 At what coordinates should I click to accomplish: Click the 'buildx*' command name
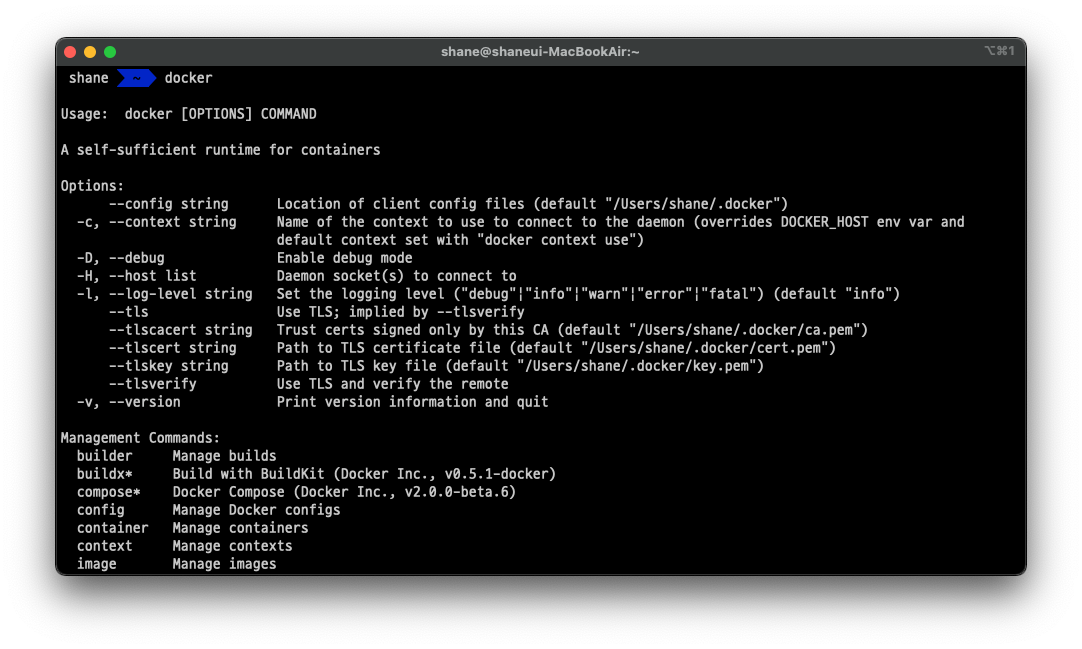click(104, 473)
